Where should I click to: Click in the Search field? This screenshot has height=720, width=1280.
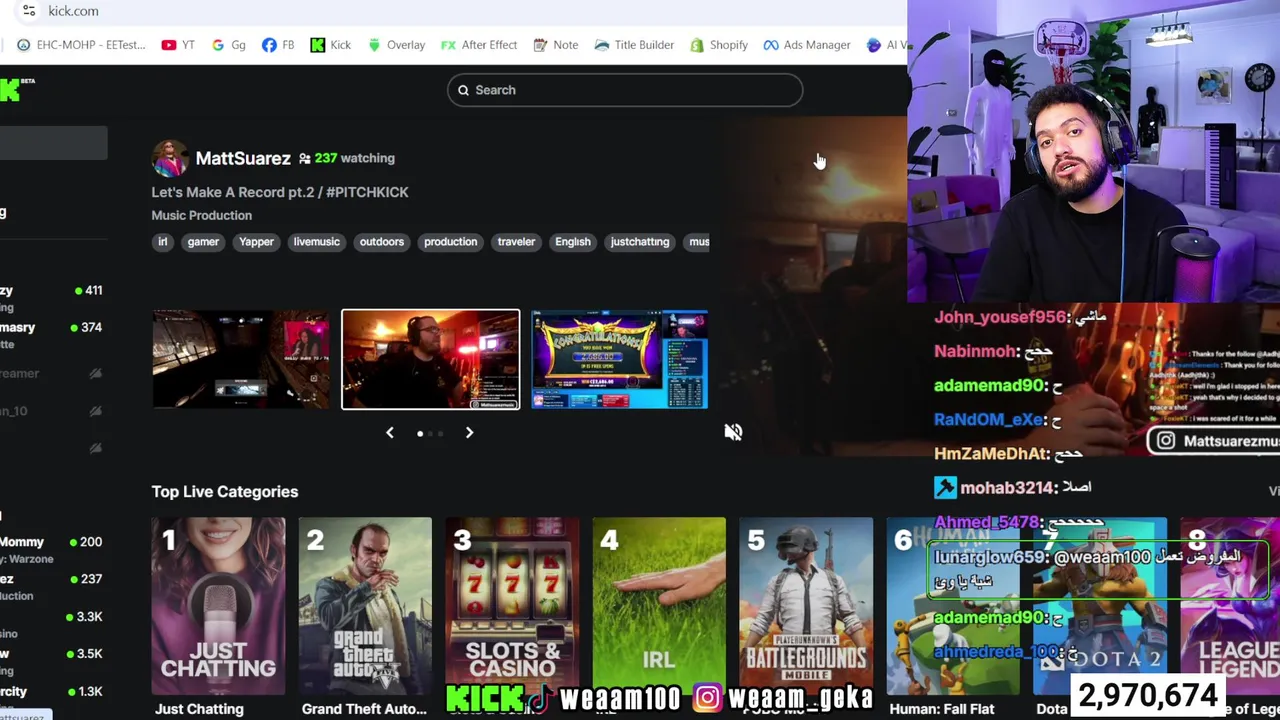click(x=625, y=90)
